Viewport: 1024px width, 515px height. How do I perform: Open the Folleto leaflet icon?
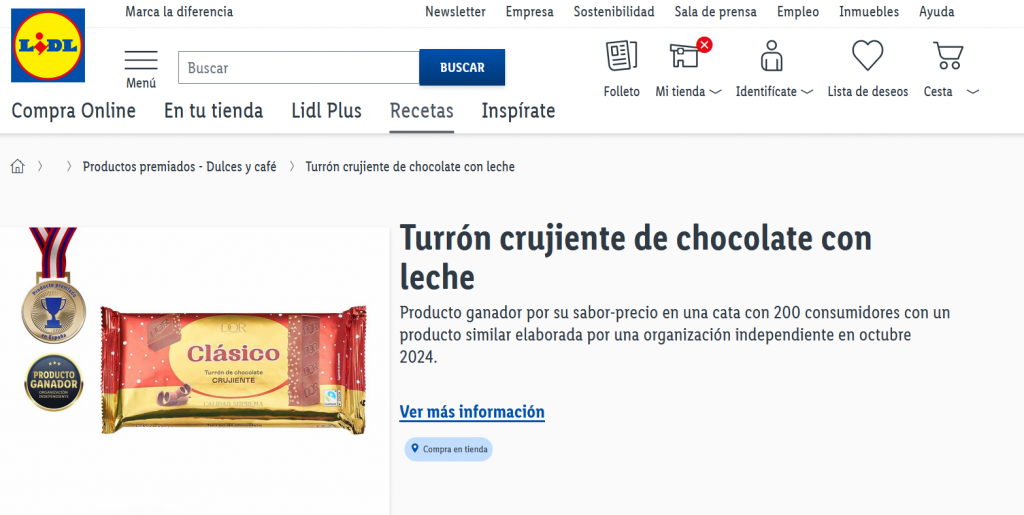point(621,55)
